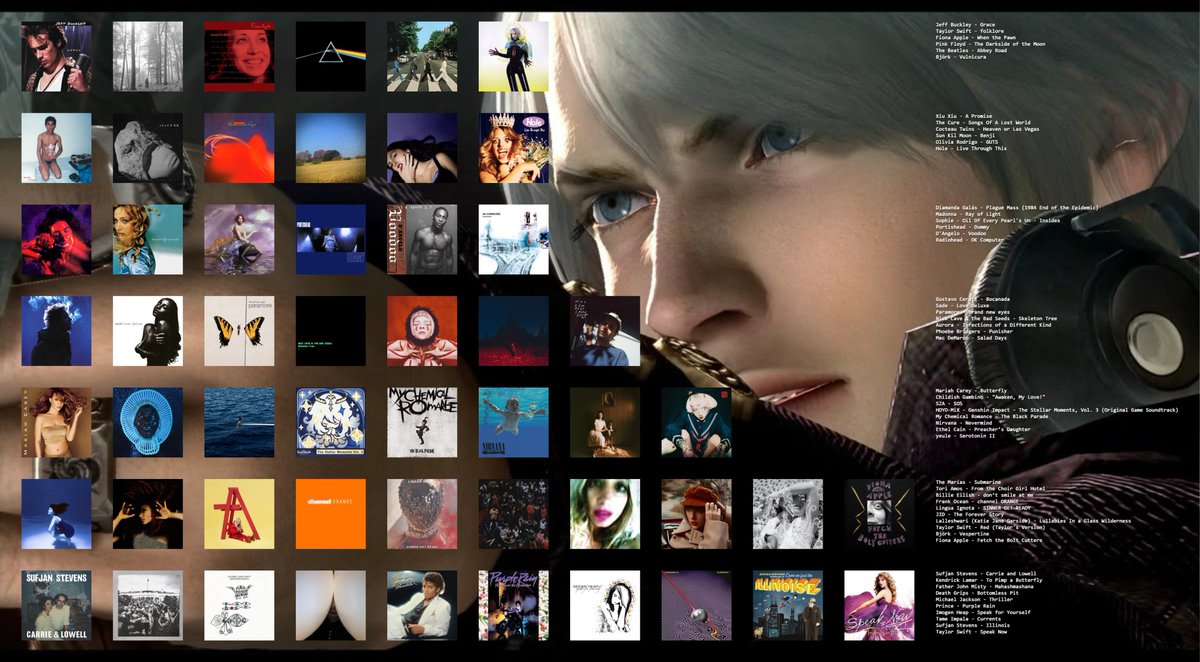
Task: Open the Xiu Xiu A Promise cover
Action: point(56,148)
